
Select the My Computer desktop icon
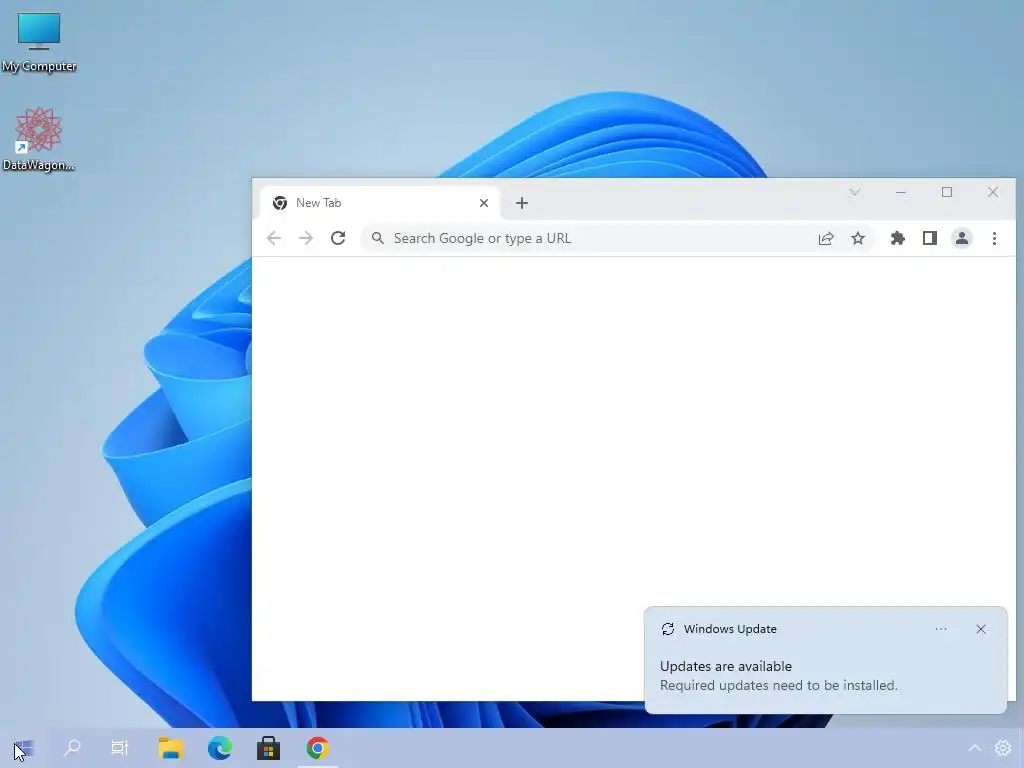[x=39, y=42]
